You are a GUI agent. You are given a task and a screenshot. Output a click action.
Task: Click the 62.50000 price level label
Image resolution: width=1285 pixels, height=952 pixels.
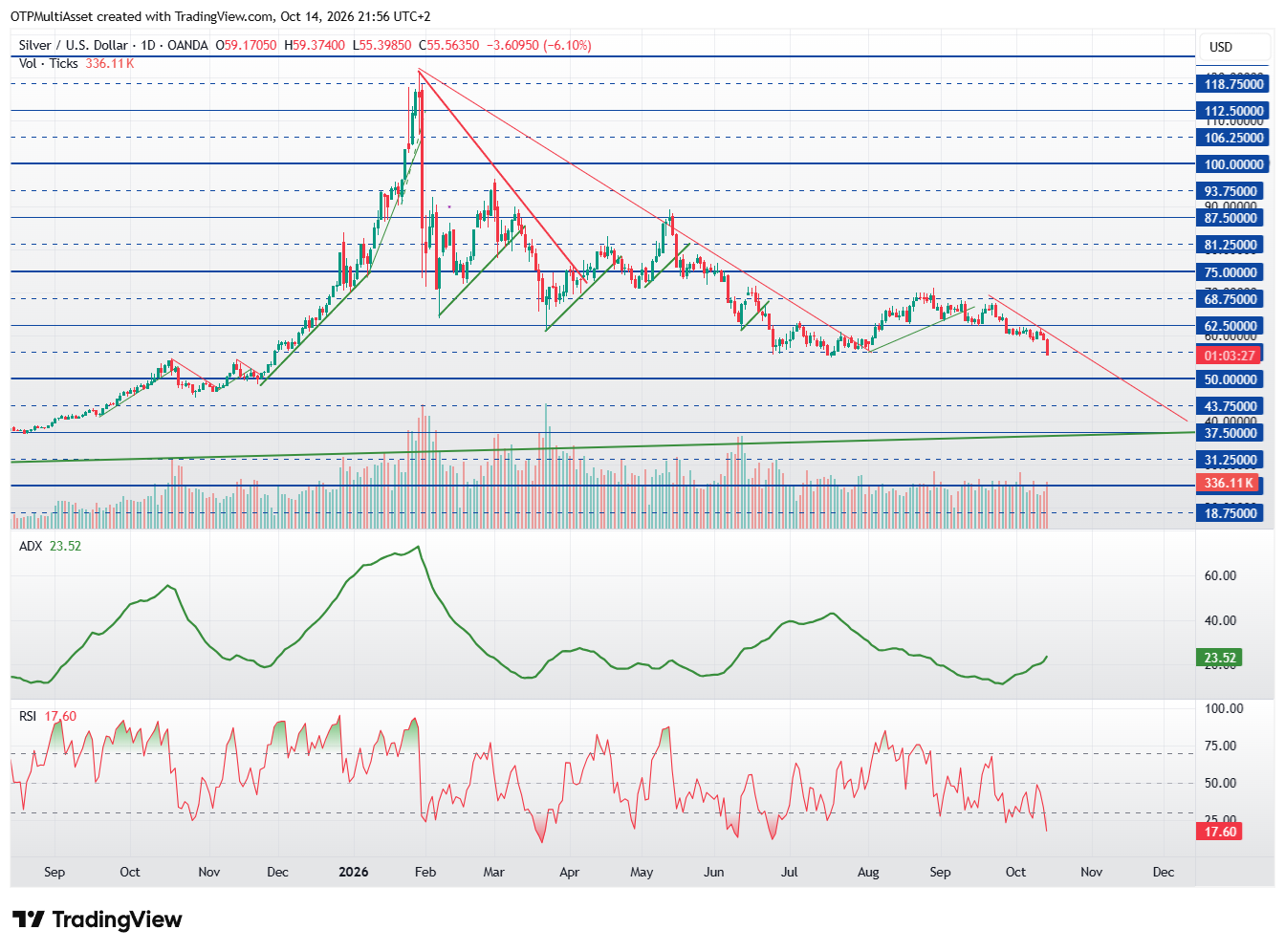(x=1230, y=326)
